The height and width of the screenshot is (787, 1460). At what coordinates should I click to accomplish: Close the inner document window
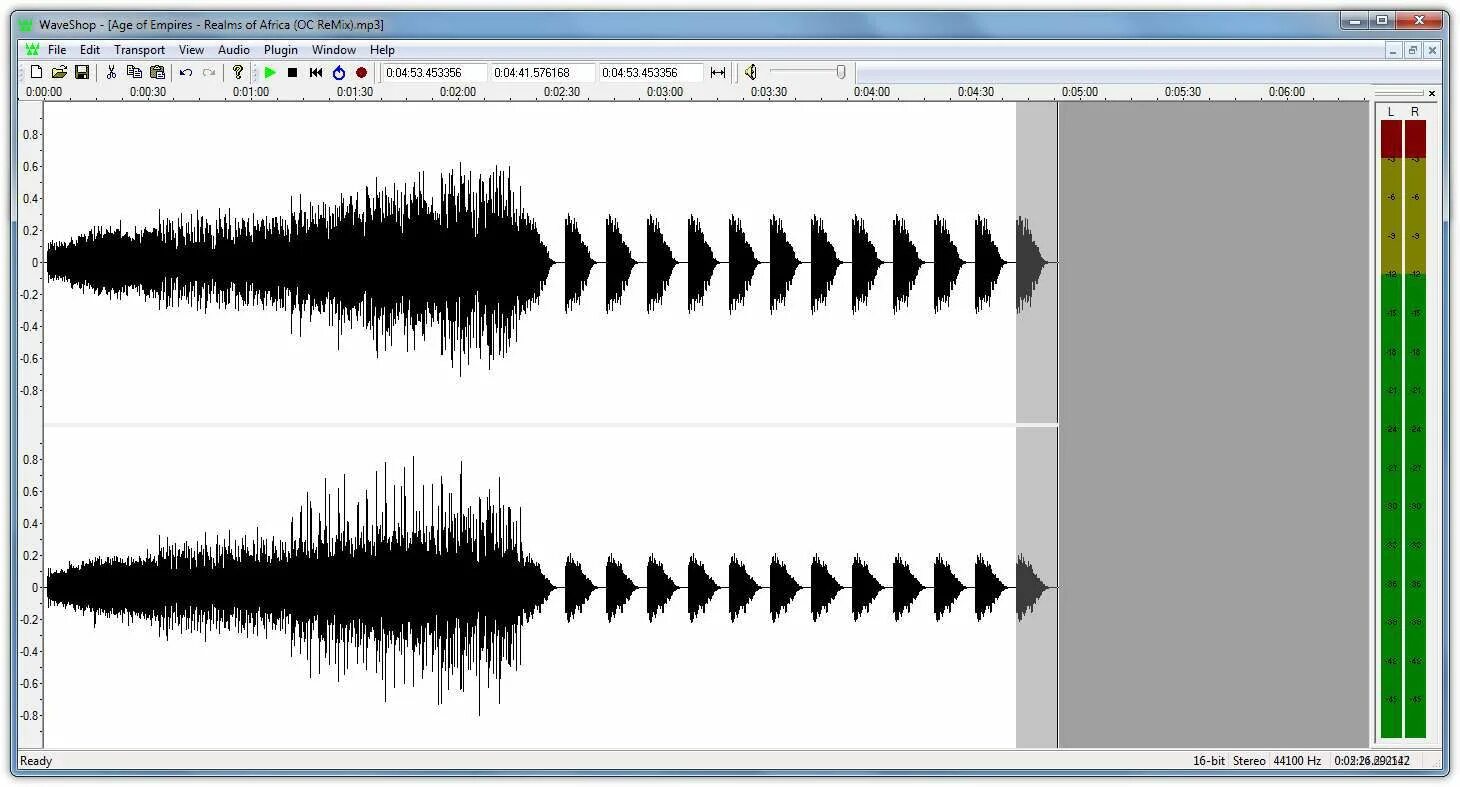pos(1432,50)
